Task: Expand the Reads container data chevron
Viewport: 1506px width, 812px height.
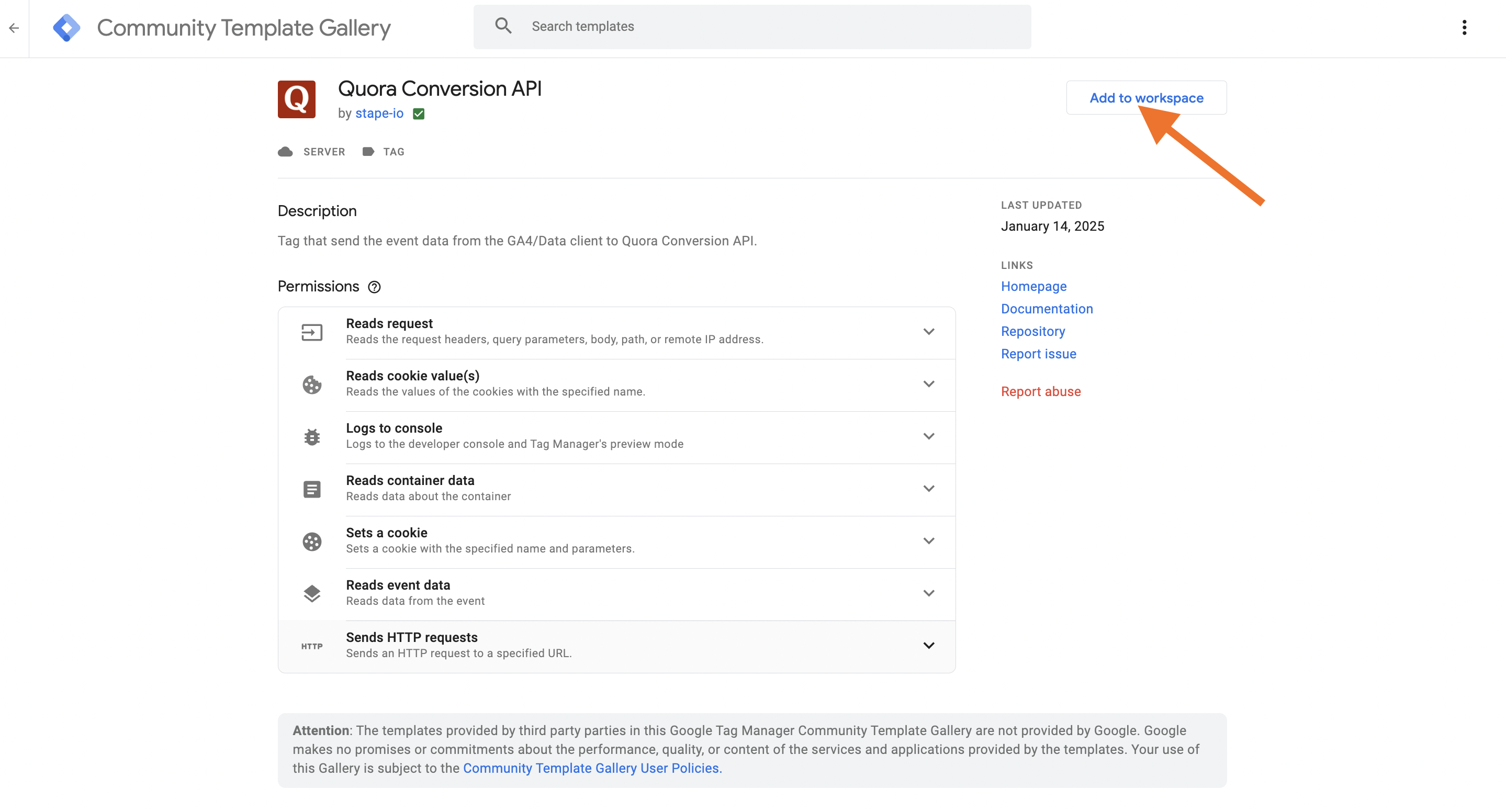Action: click(x=928, y=488)
